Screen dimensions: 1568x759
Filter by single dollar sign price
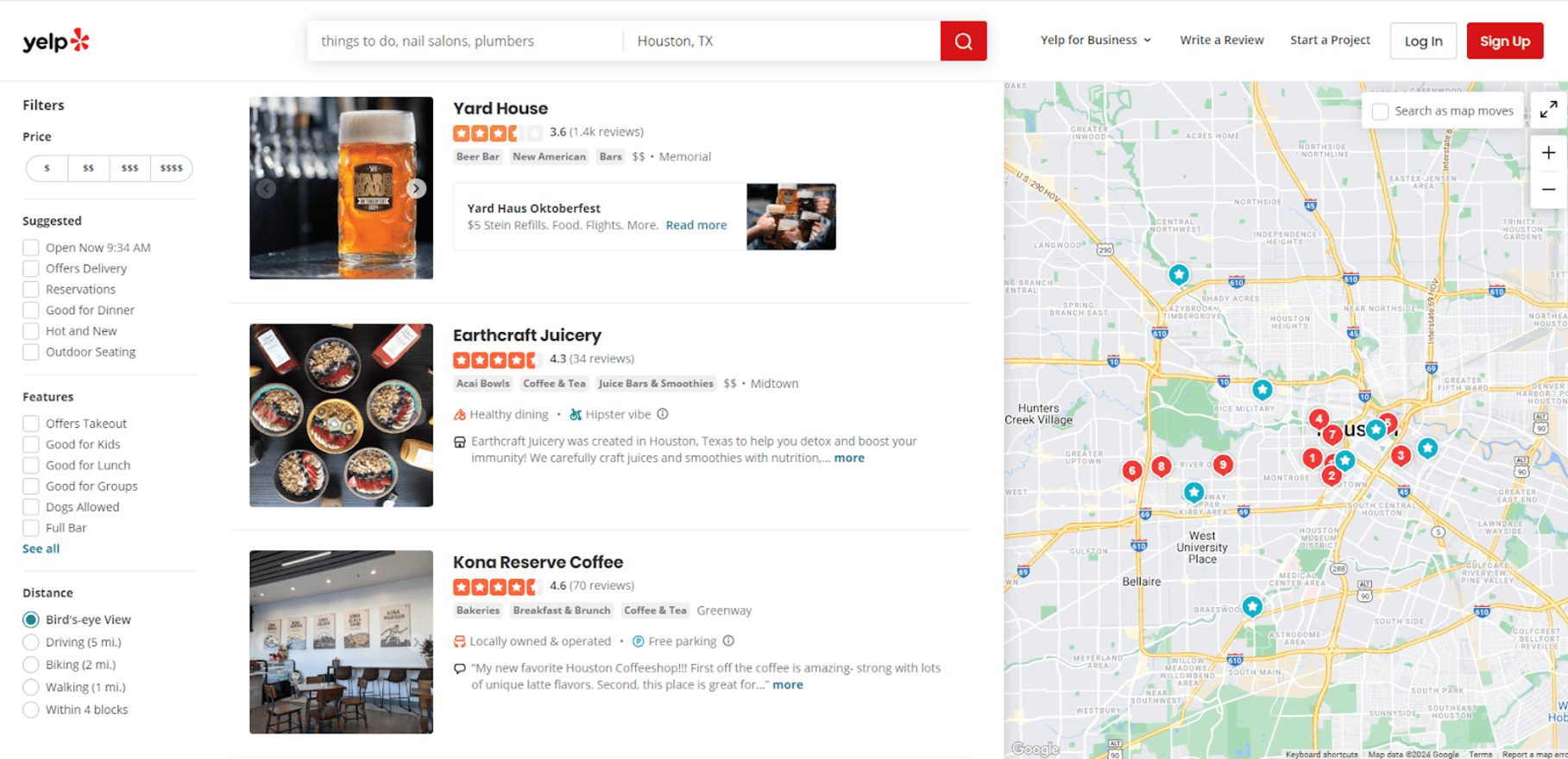coord(47,168)
